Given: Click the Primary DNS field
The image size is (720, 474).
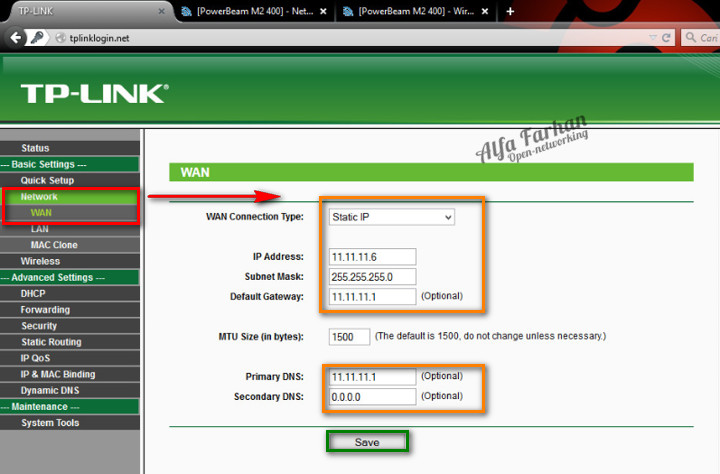Looking at the screenshot, I should (372, 377).
